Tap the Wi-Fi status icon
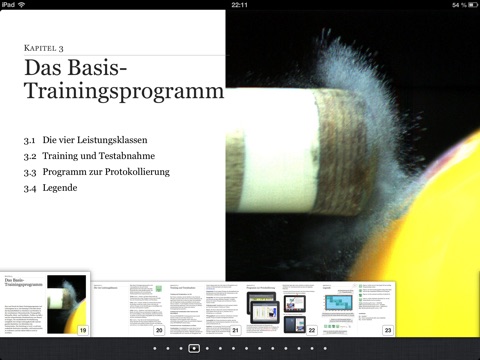The image size is (480, 360). [x=22, y=5]
